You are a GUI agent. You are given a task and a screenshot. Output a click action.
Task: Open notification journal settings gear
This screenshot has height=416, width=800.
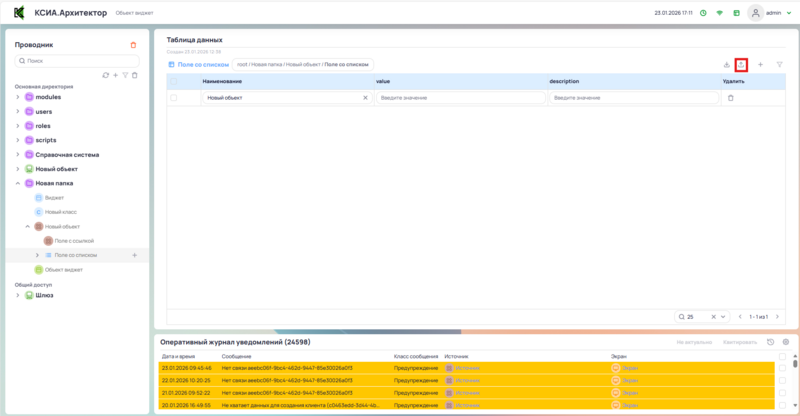pos(786,342)
